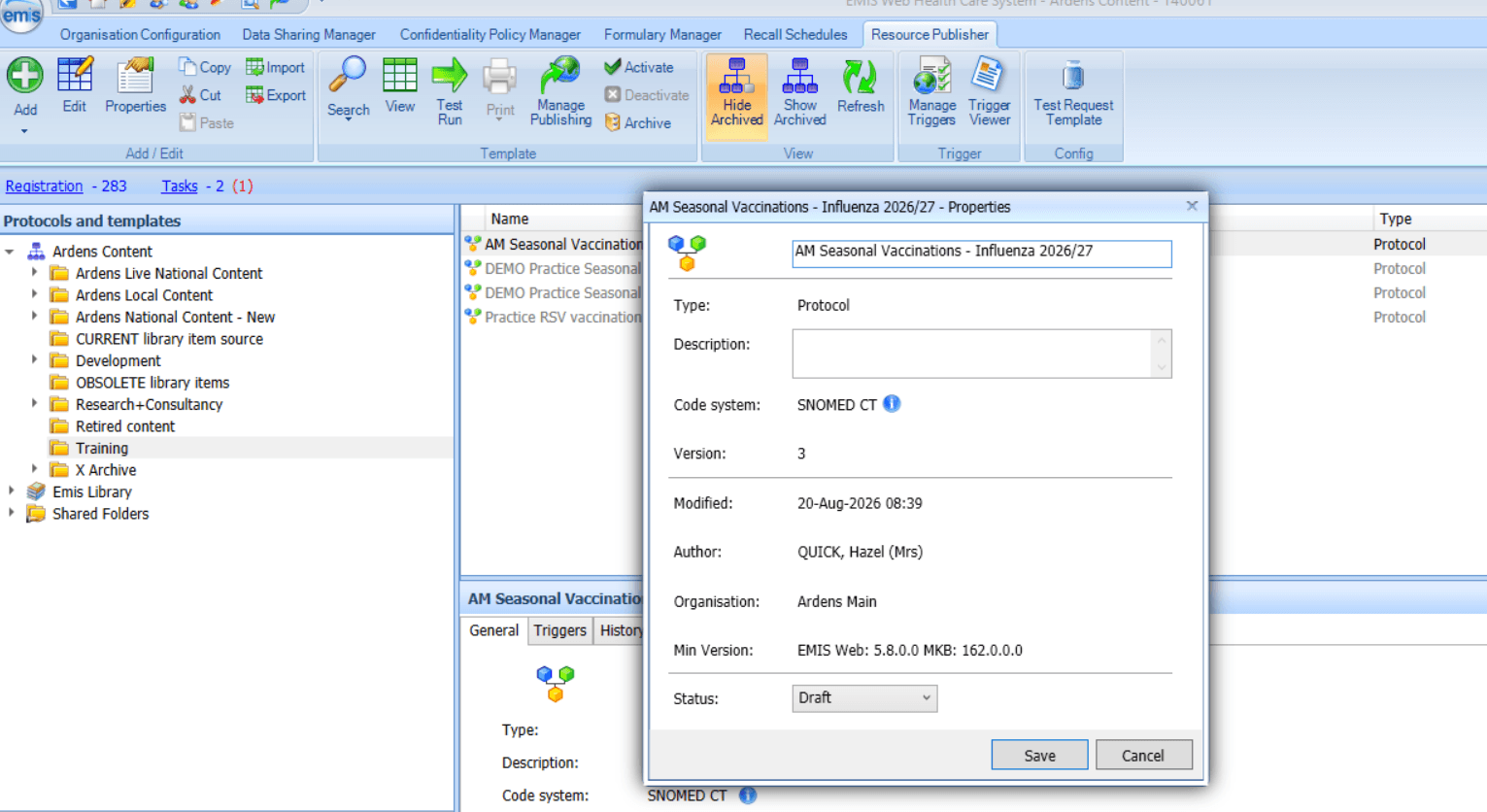Viewport: 1487px width, 812px height.
Task: Open the Formulary Manager tab
Action: [x=662, y=34]
